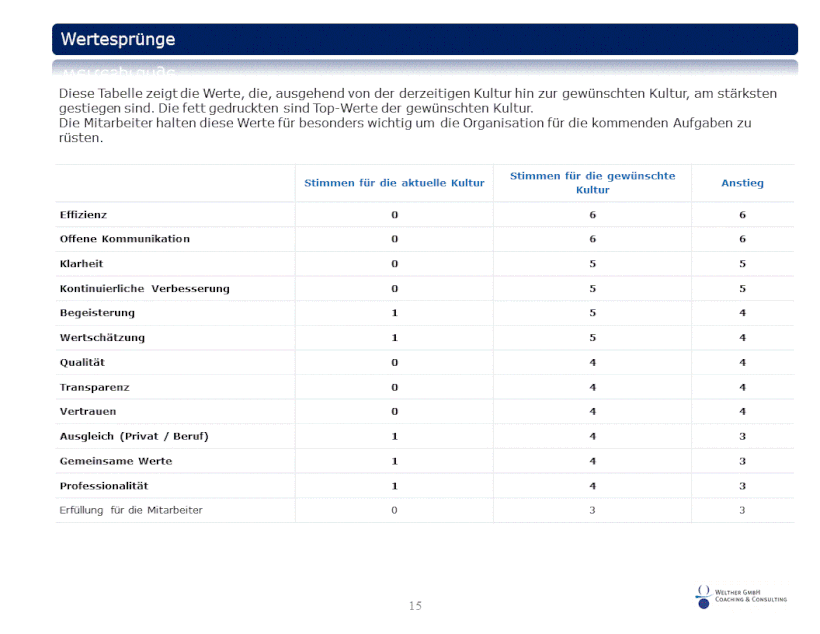Viewport: 820px width, 634px height.
Task: Select the "Professionalität" row label
Action: (x=104, y=486)
